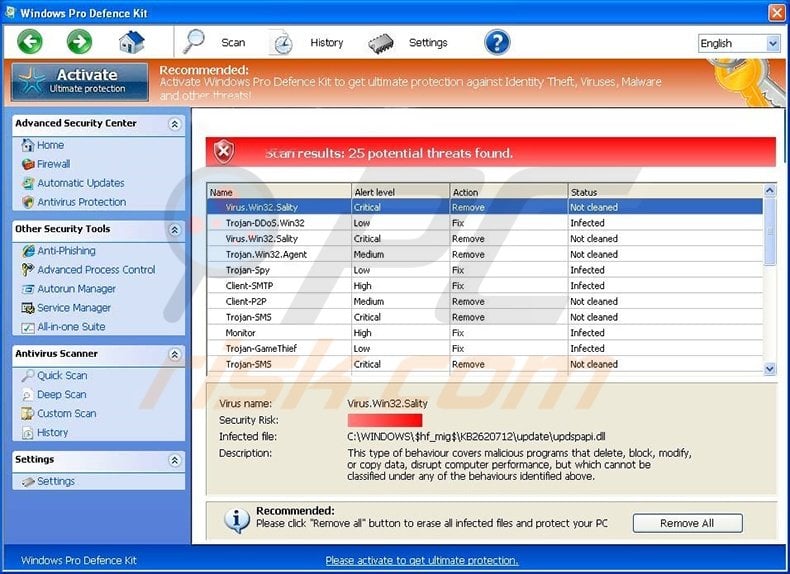Collapse the Antivirus Scanner panel
The image size is (790, 574).
tap(174, 355)
